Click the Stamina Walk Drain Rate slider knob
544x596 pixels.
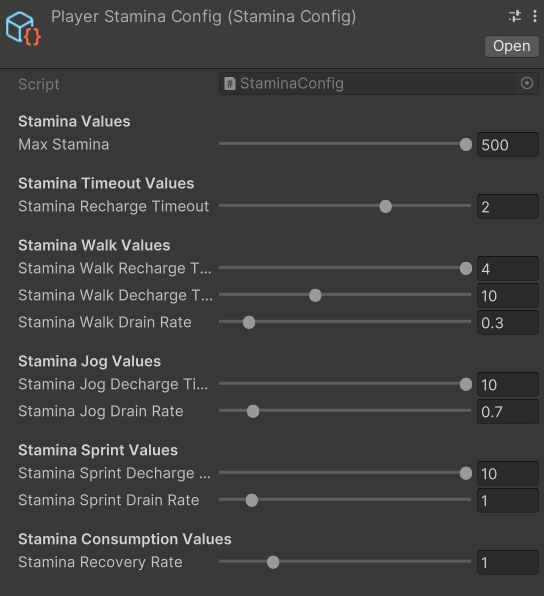coord(249,322)
